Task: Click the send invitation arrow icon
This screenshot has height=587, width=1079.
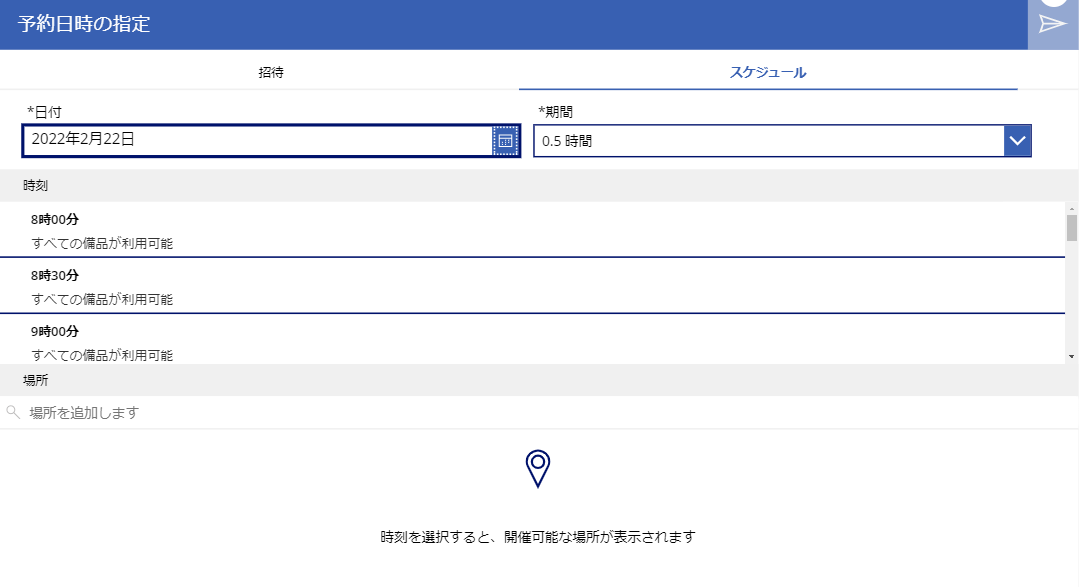Action: [x=1053, y=22]
